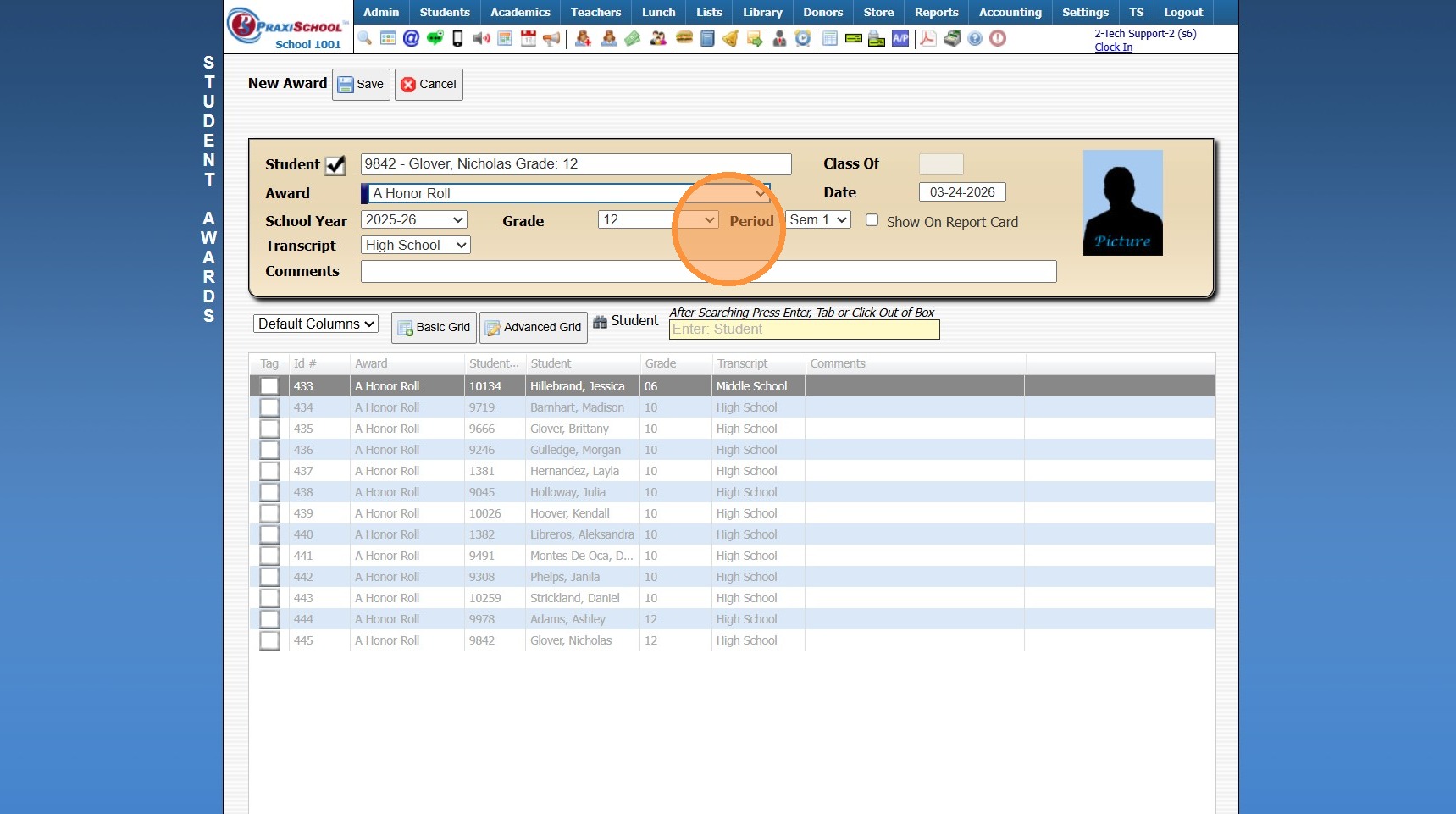
Task: Open the Accounting menu
Action: (x=1010, y=12)
